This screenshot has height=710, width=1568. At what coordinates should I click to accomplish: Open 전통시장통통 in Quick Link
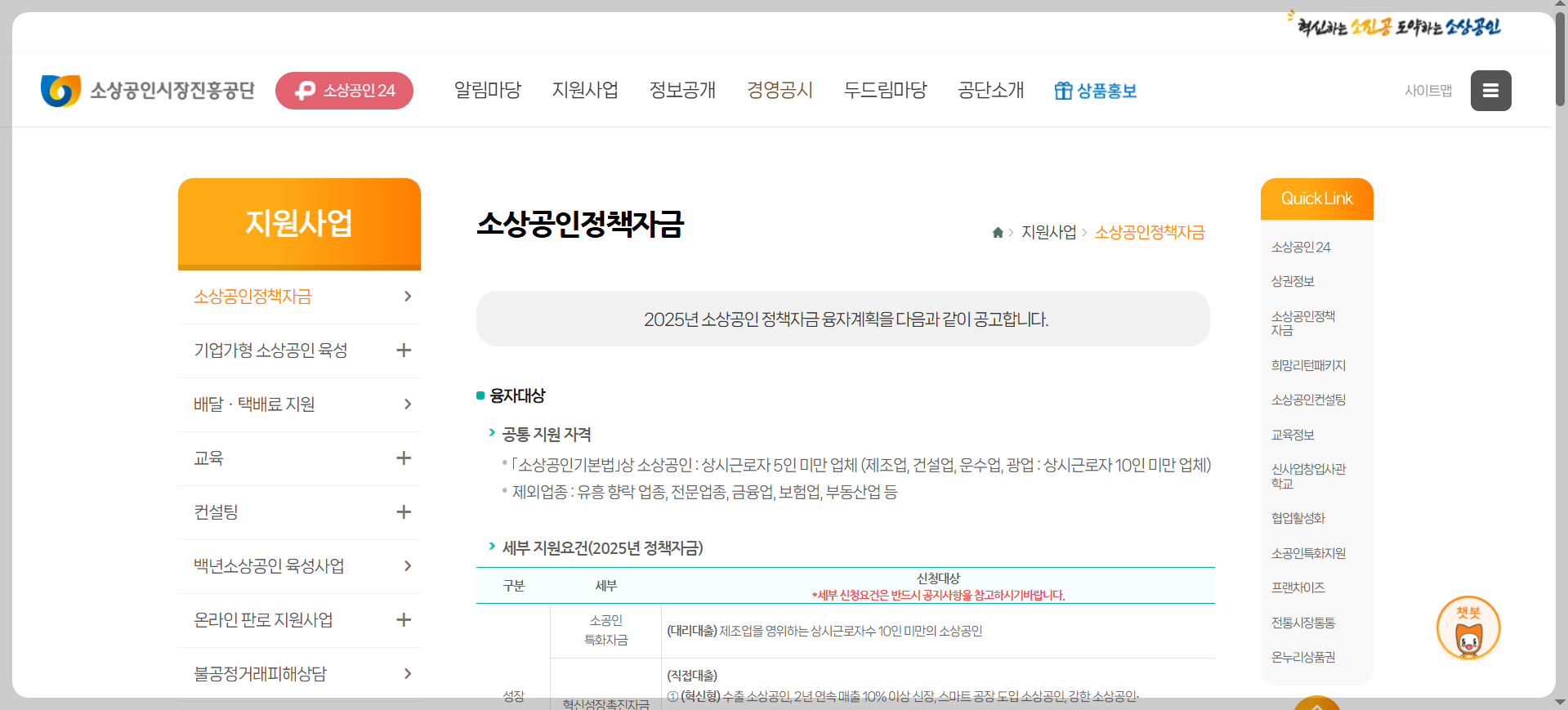(x=1303, y=623)
